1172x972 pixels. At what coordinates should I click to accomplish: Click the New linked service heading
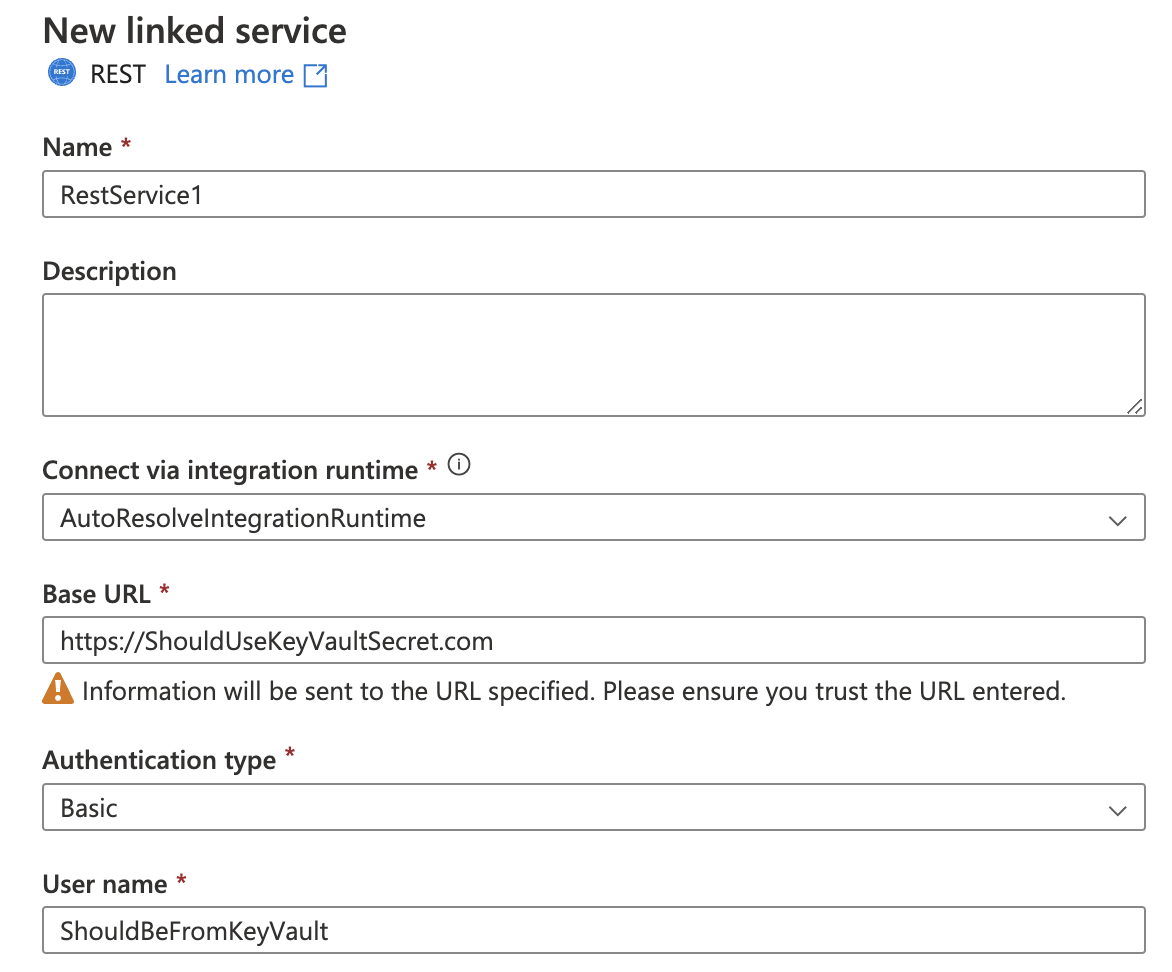click(x=195, y=31)
